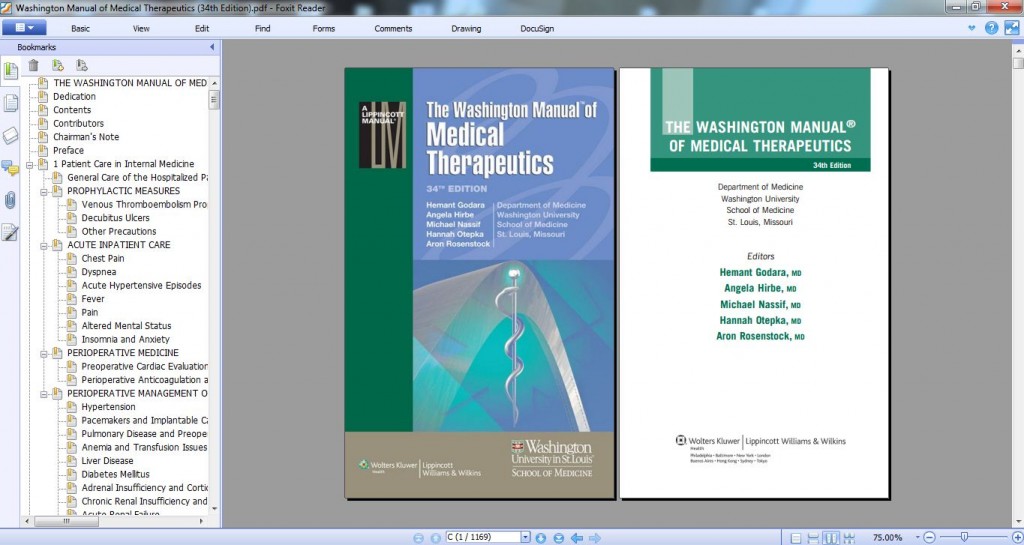Toggle full screen mode icon
This screenshot has height=545, width=1024.
[x=1012, y=27]
